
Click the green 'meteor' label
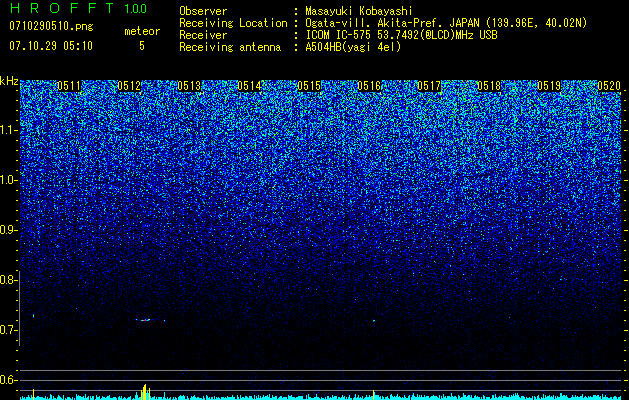pos(142,31)
